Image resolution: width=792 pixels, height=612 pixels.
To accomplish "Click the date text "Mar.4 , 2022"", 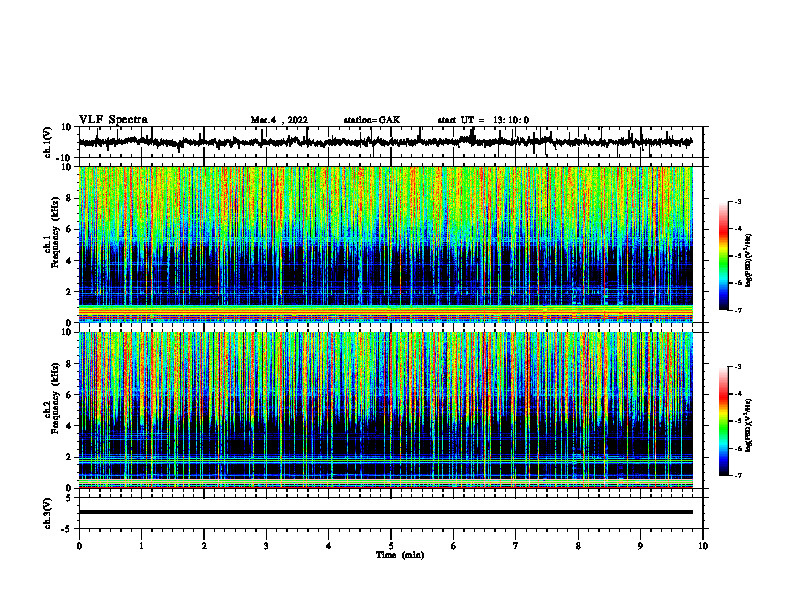I will tap(279, 120).
